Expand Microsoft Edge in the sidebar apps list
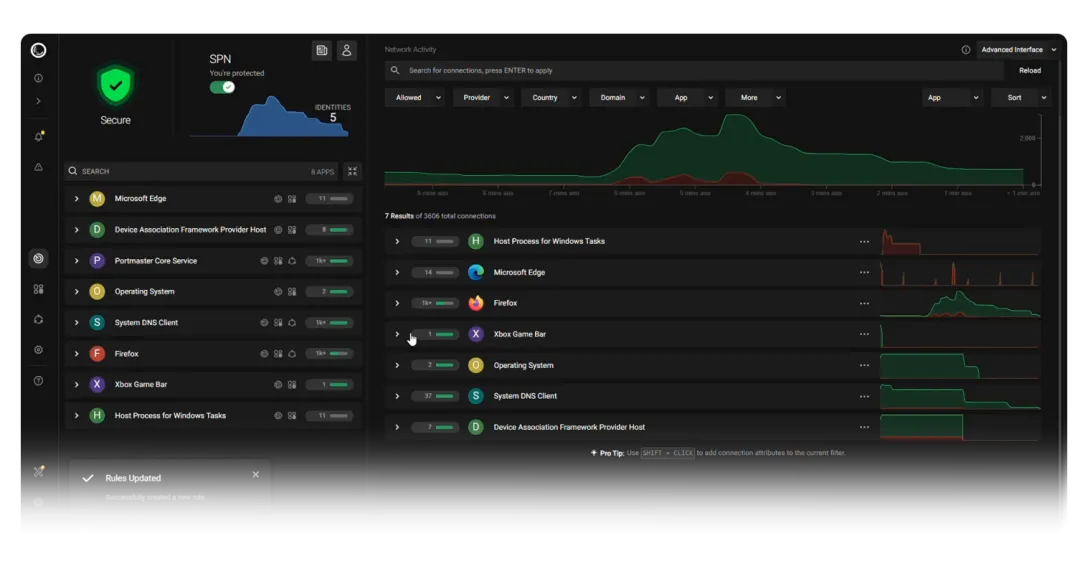The width and height of the screenshot is (1080, 564). pos(76,198)
